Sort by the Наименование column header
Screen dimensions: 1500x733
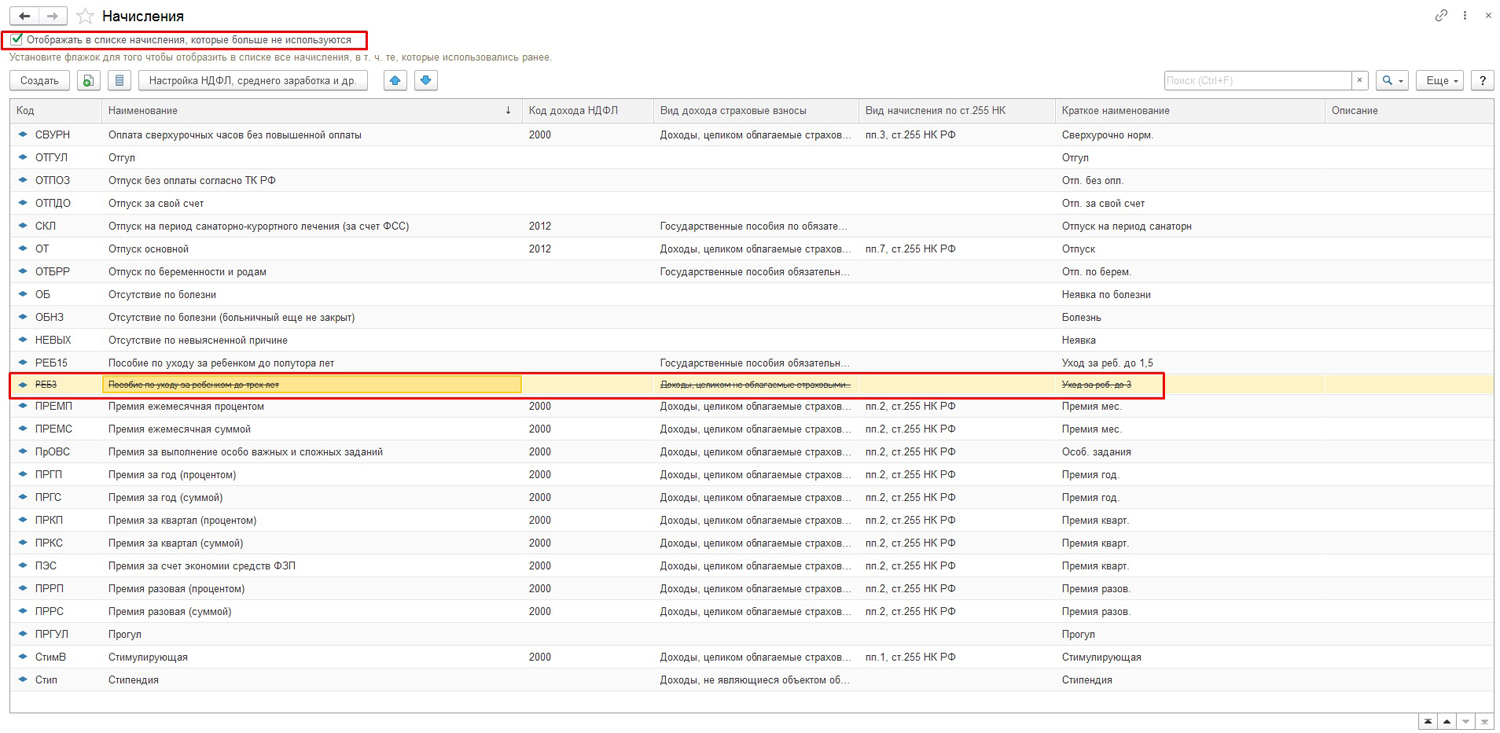312,110
